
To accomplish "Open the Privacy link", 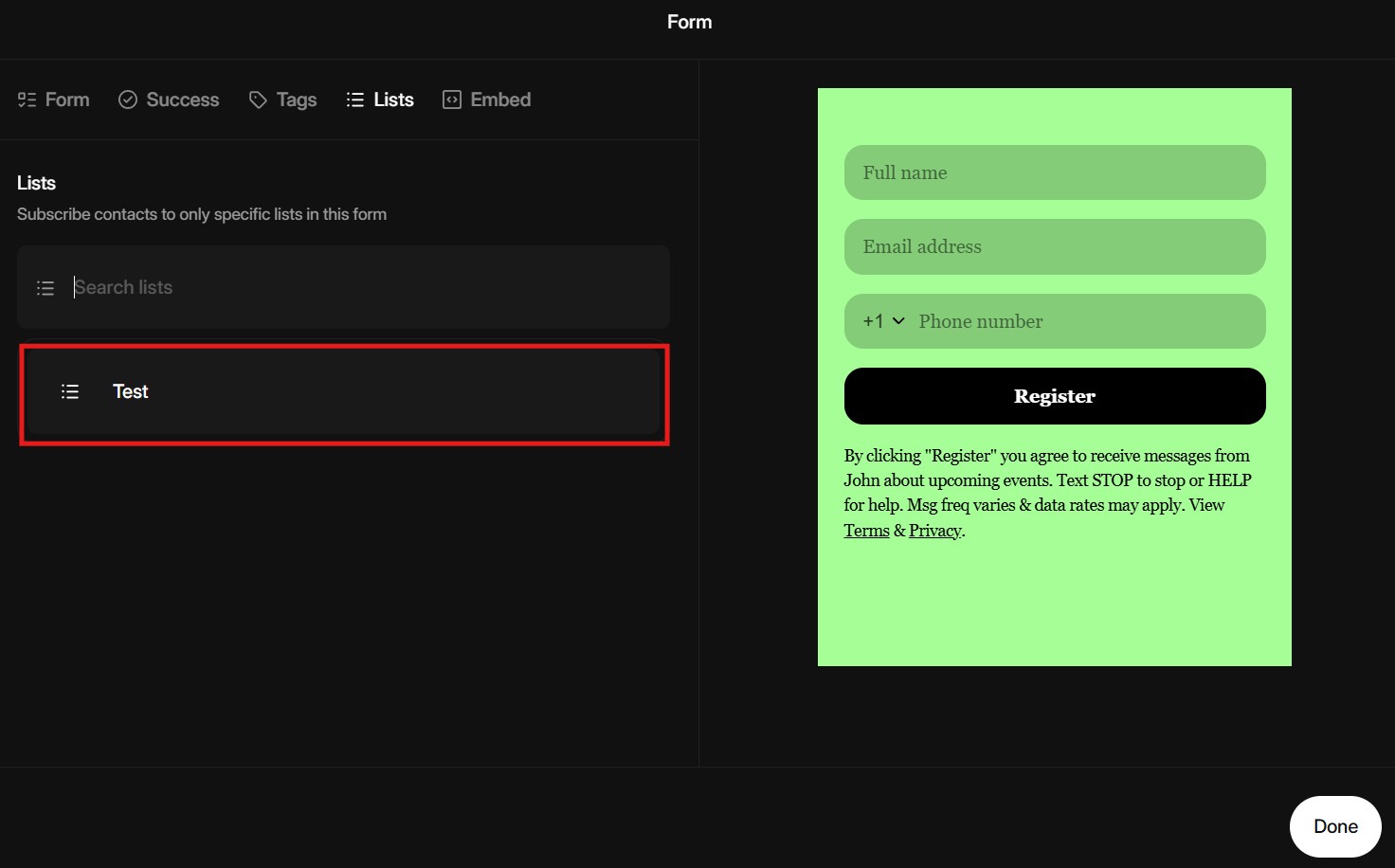I will point(934,531).
